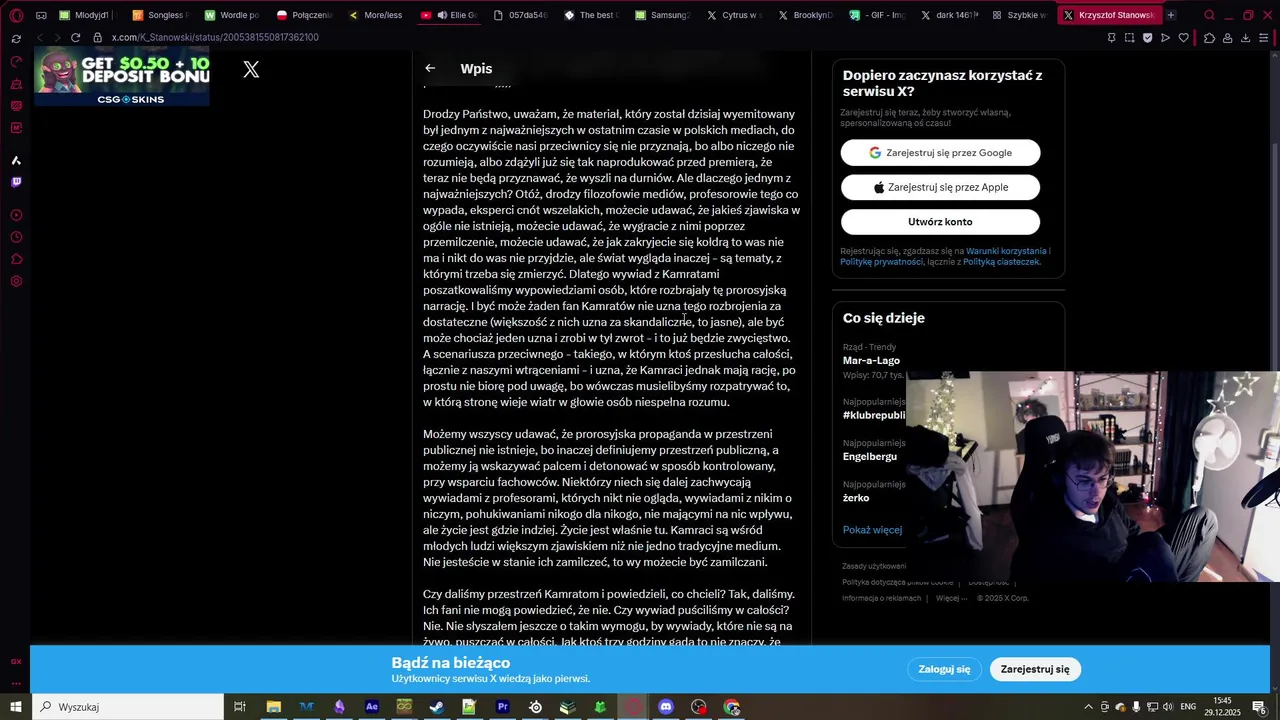Switch to the Samsung2 tab
The width and height of the screenshot is (1280, 720).
tap(662, 15)
